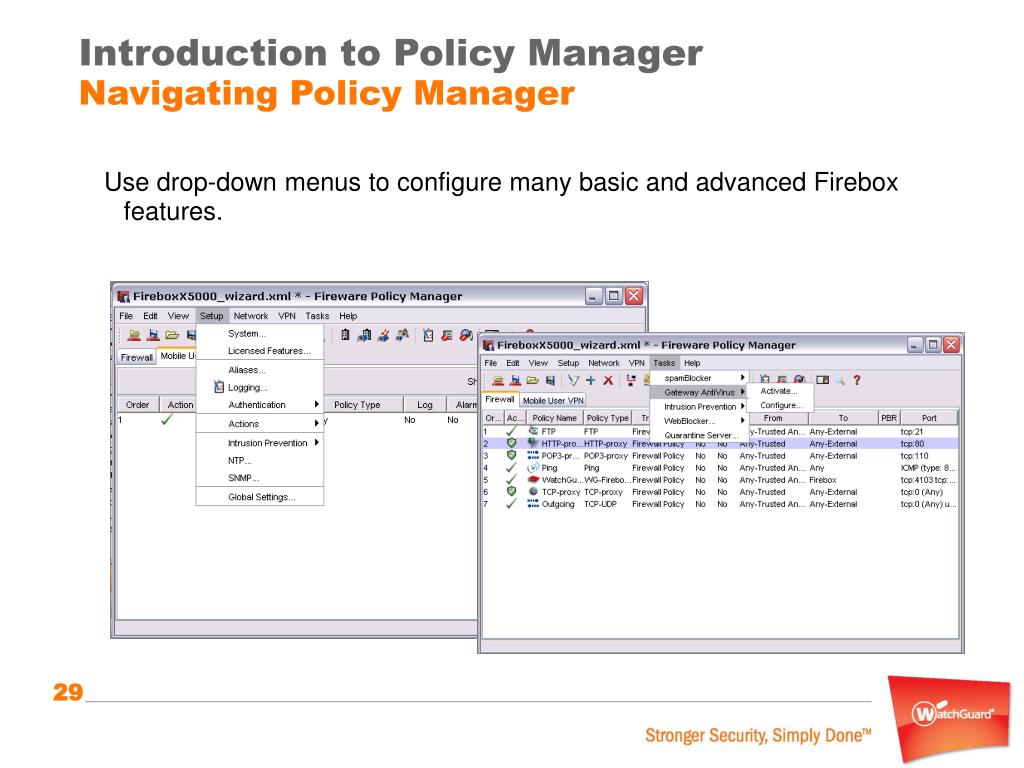Open Global Settings from Setup menu

(261, 497)
